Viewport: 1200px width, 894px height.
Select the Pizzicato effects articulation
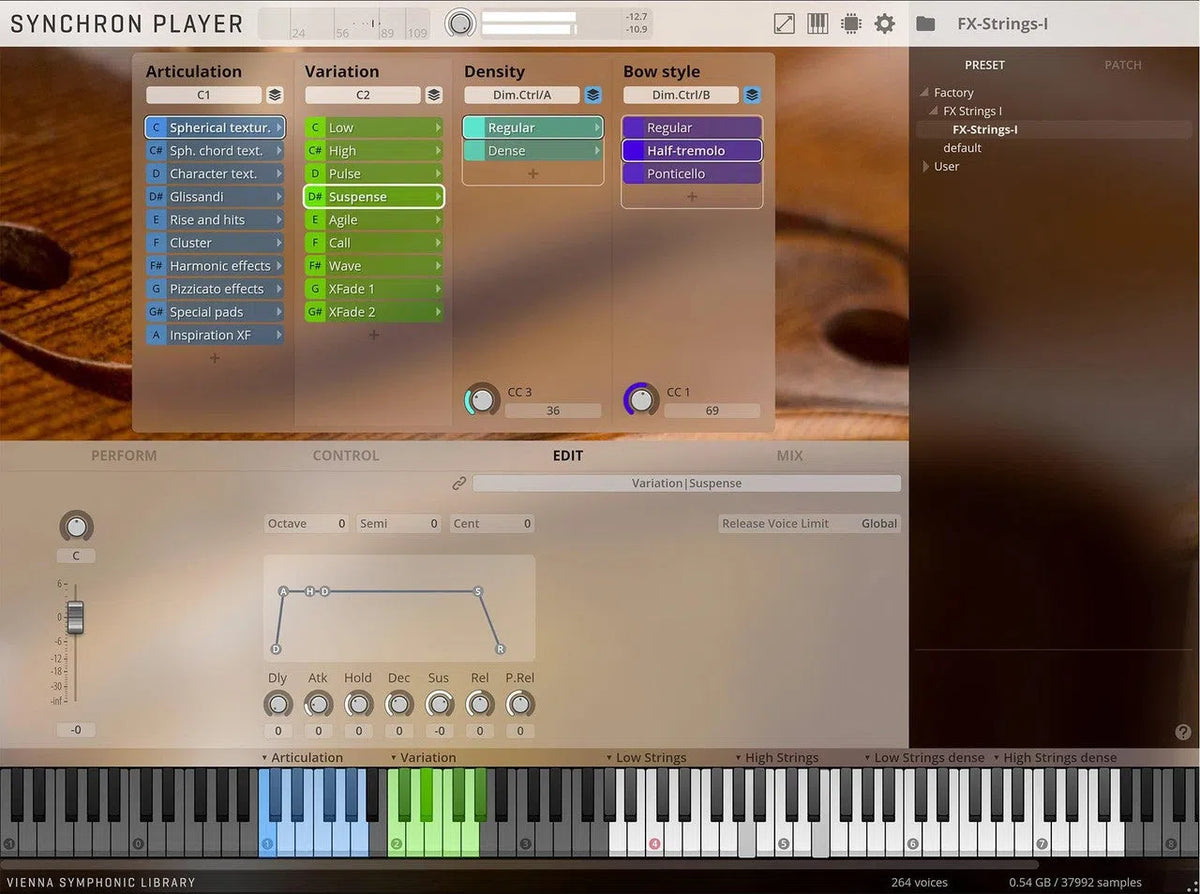pos(214,288)
